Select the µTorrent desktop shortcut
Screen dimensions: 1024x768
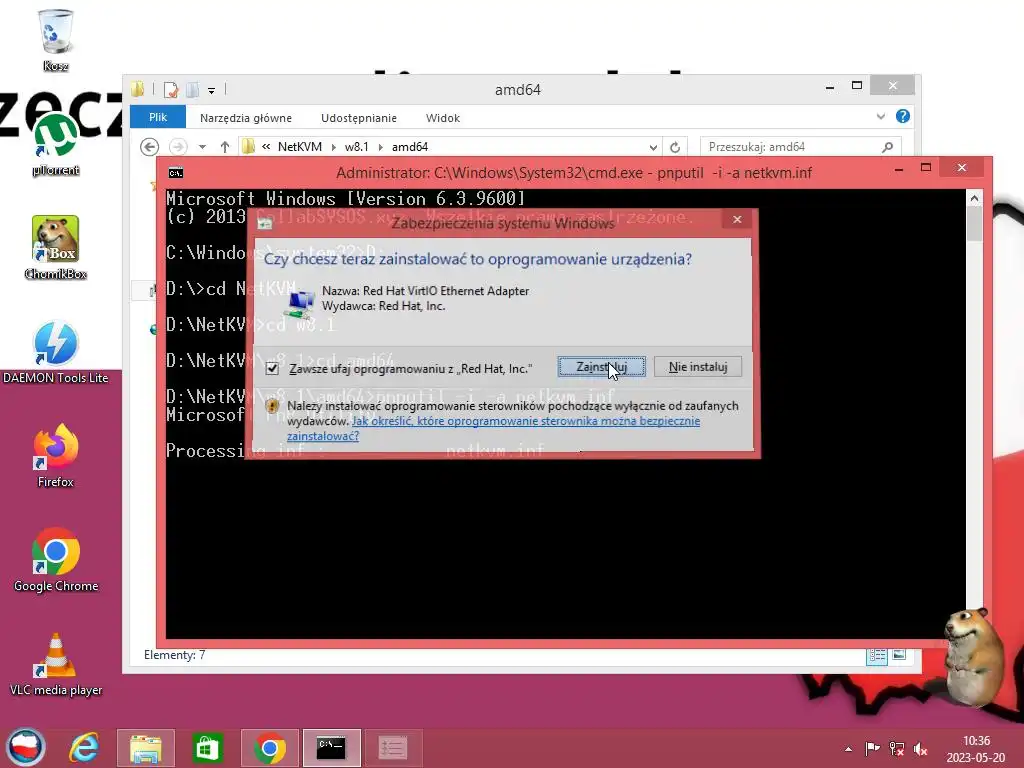point(56,144)
